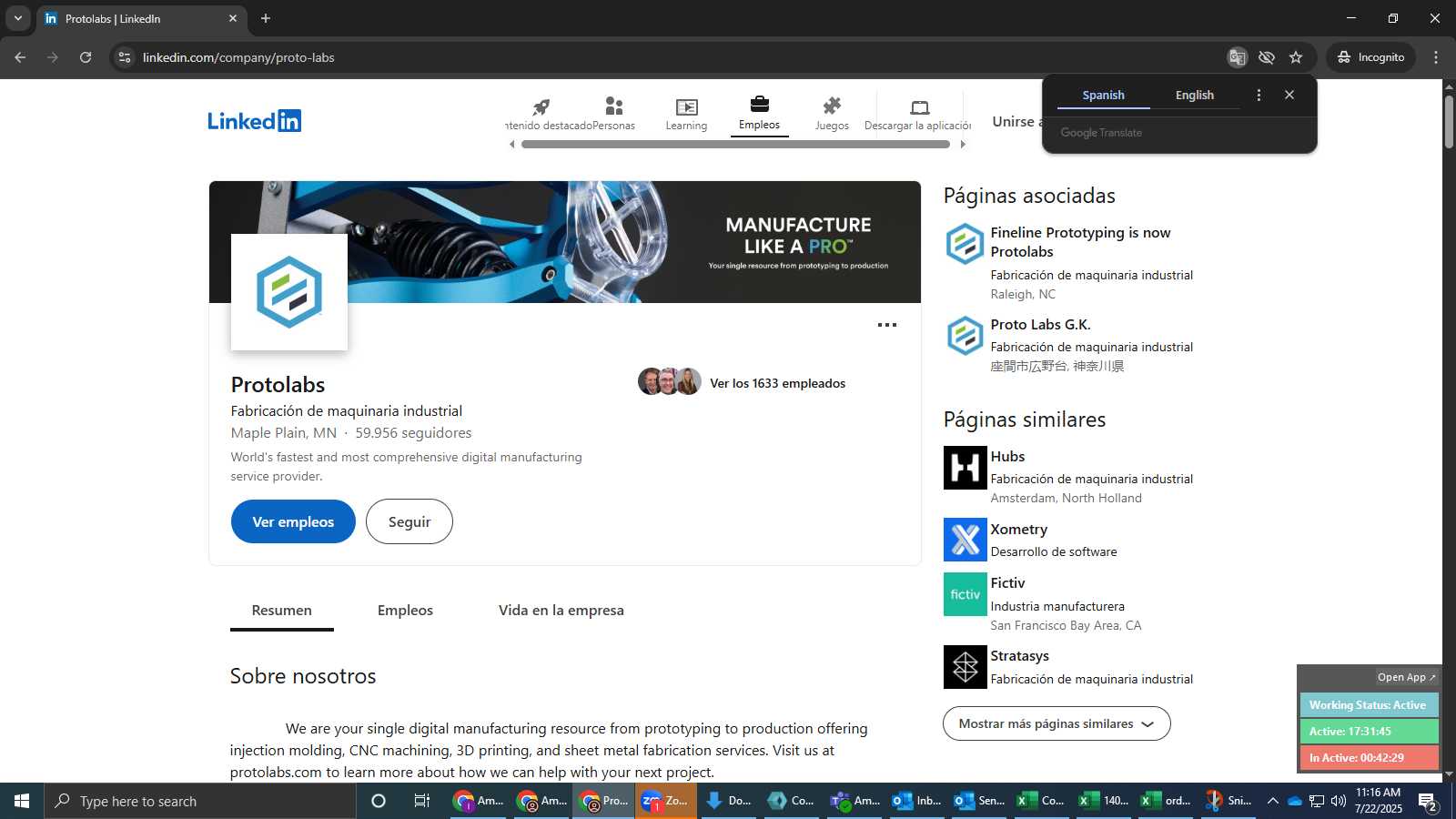Image resolution: width=1456 pixels, height=819 pixels.
Task: Open the Xometry page link
Action: coord(1019,530)
